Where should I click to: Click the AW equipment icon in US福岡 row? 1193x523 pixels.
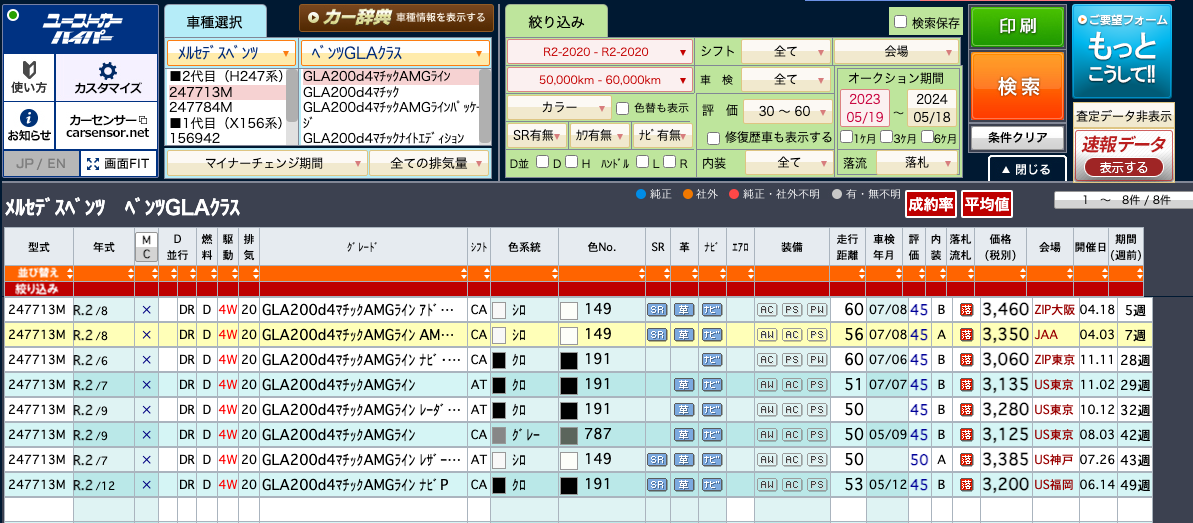(x=765, y=484)
